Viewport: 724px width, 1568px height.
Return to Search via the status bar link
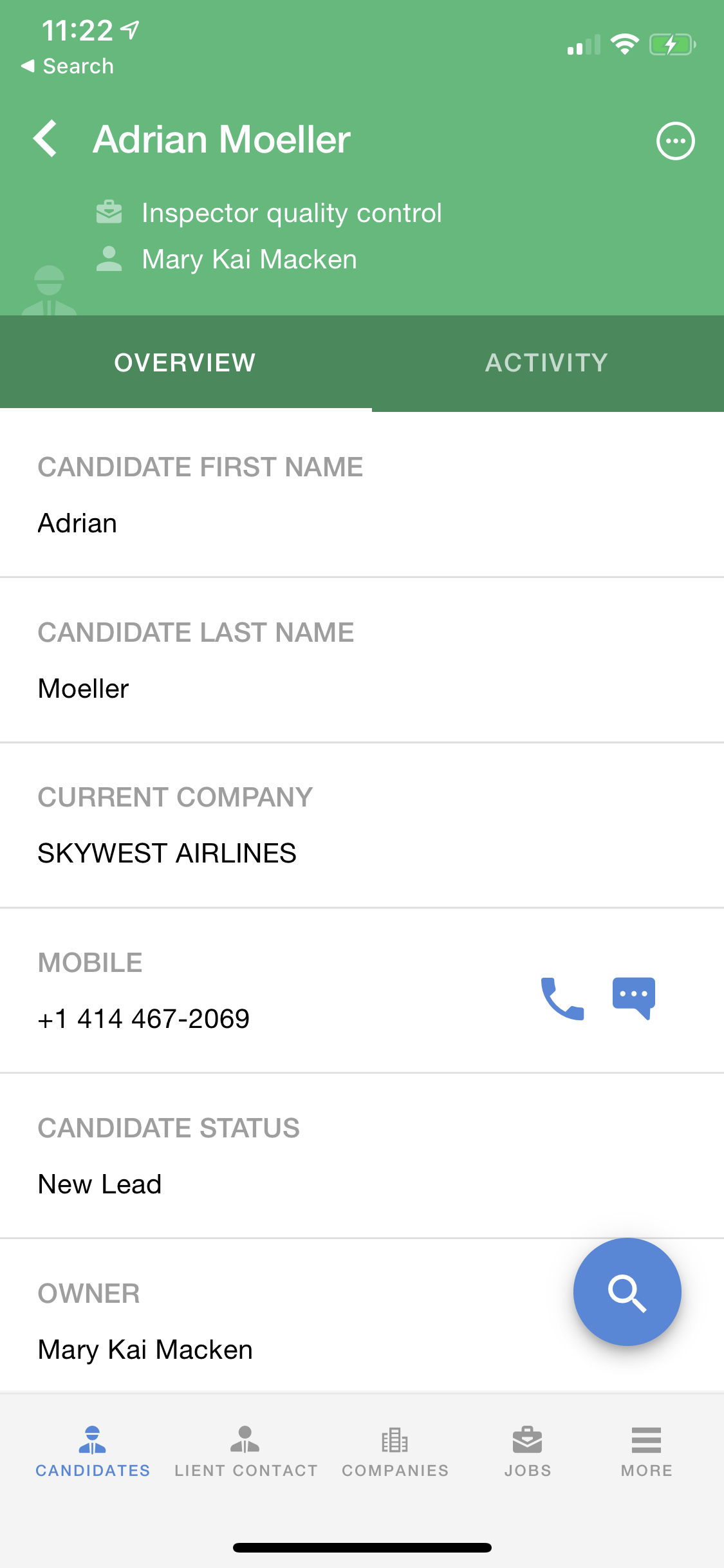(x=68, y=66)
